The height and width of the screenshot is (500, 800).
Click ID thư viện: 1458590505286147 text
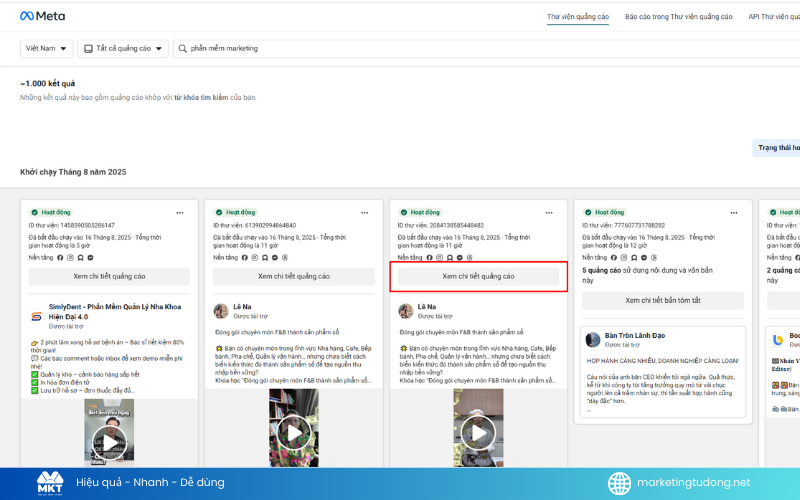click(71, 225)
